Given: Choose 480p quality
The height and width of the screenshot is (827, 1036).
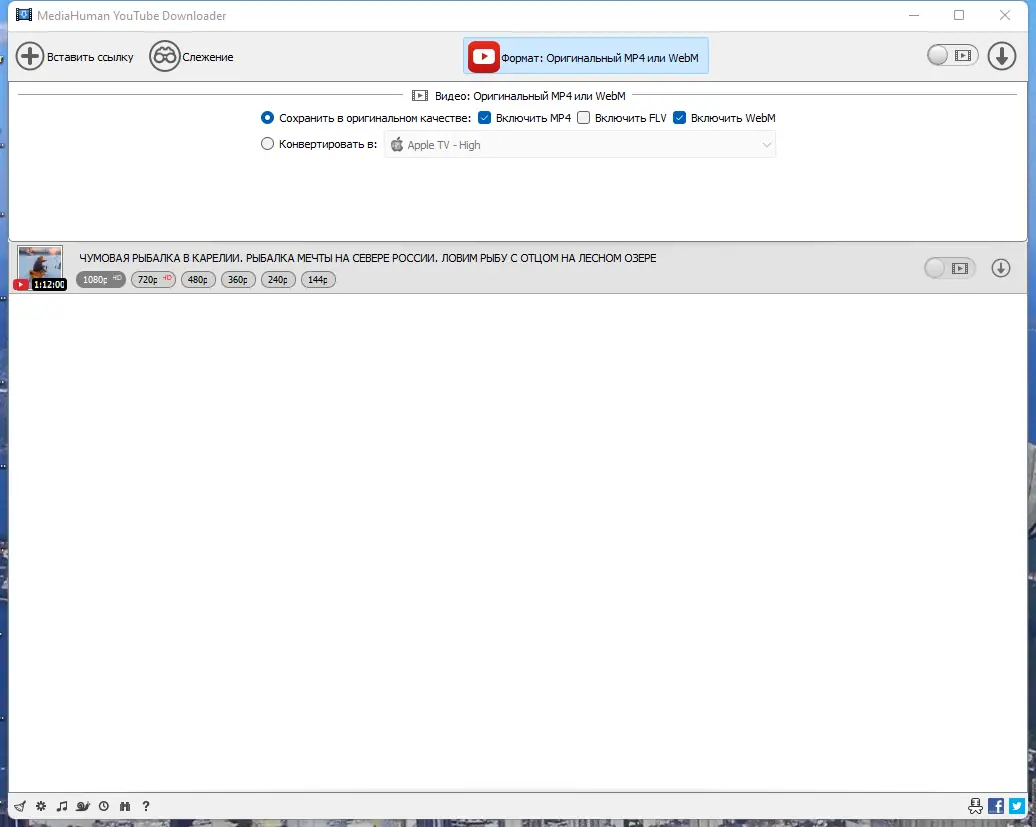Looking at the screenshot, I should click(x=198, y=279).
